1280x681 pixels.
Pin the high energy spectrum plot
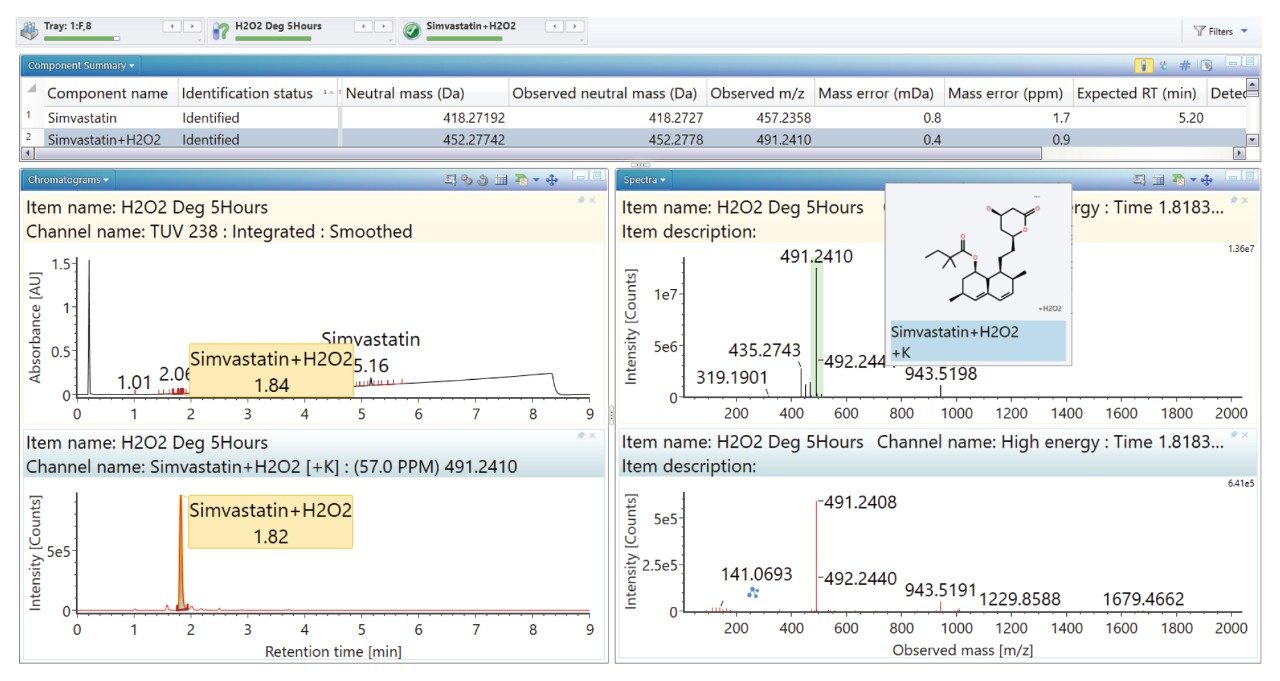pyautogui.click(x=1234, y=436)
